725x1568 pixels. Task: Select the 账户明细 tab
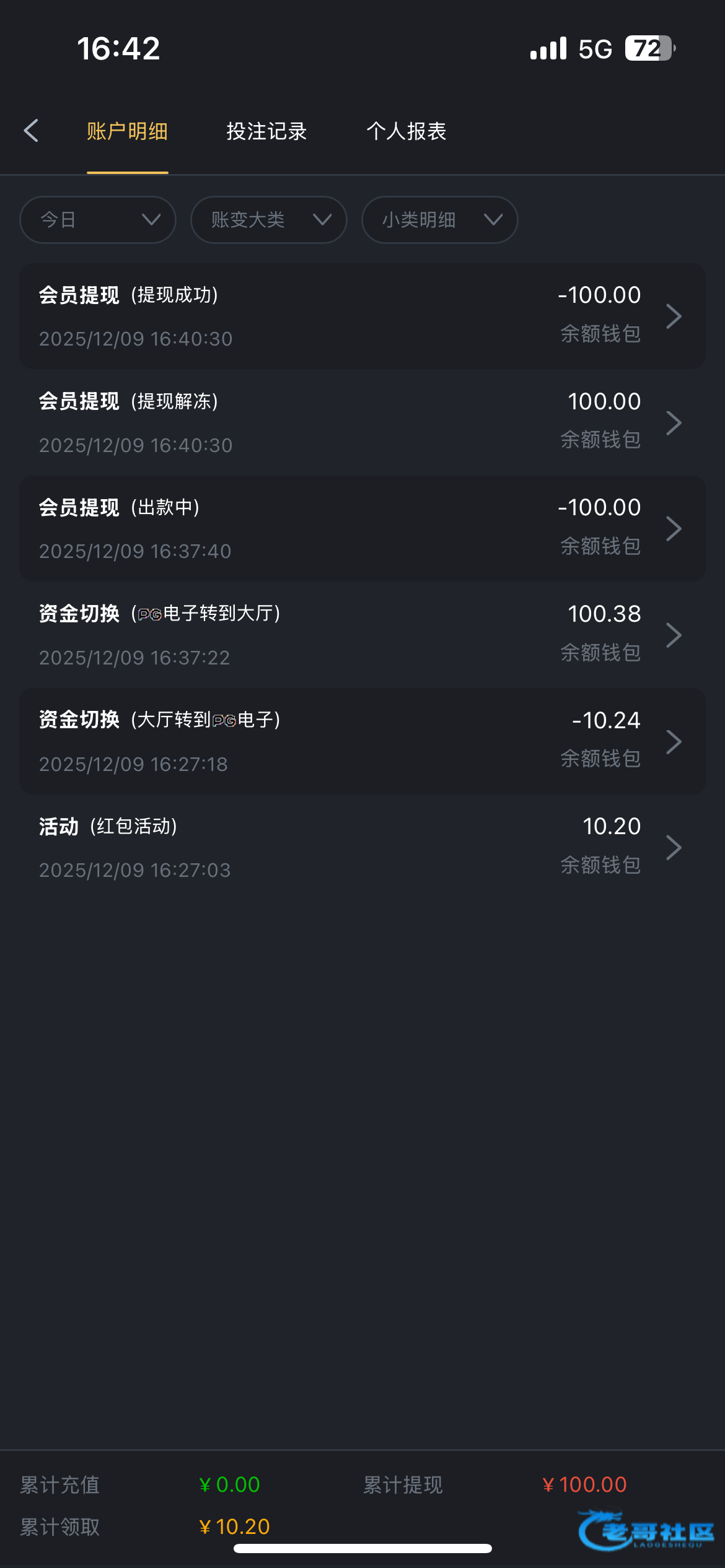(127, 131)
